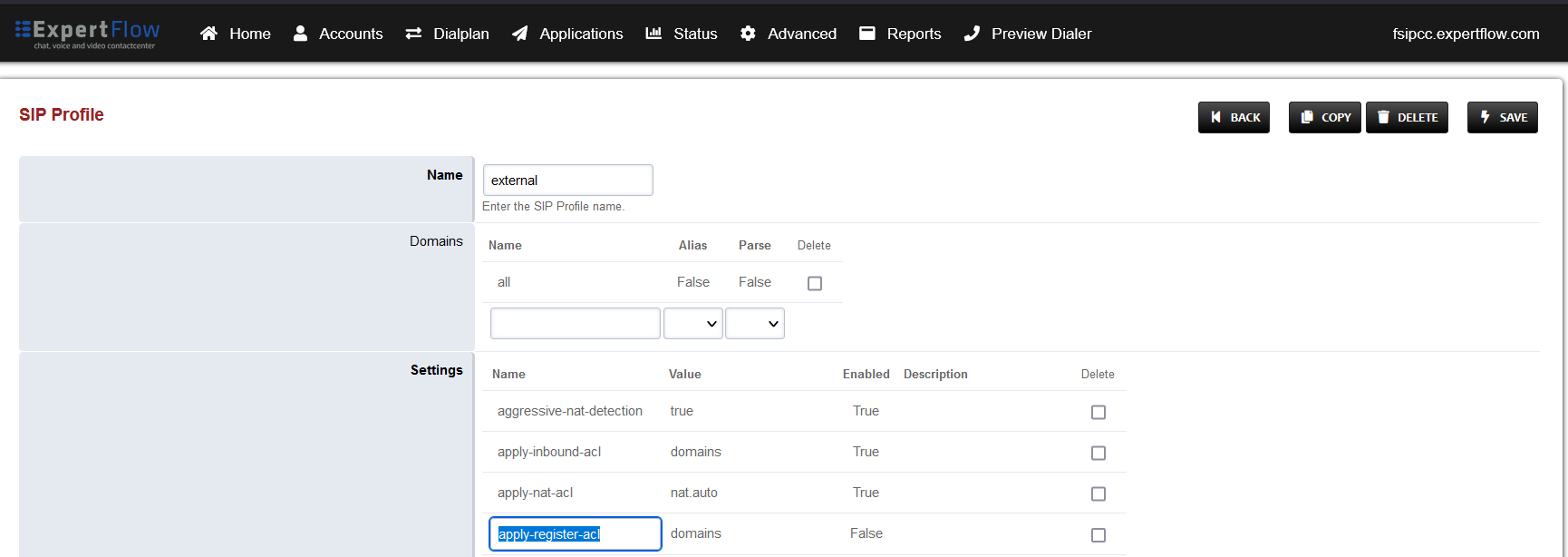The width and height of the screenshot is (1568, 557).
Task: Mark apply-nat-acl setting for deletion
Action: pos(1099,493)
